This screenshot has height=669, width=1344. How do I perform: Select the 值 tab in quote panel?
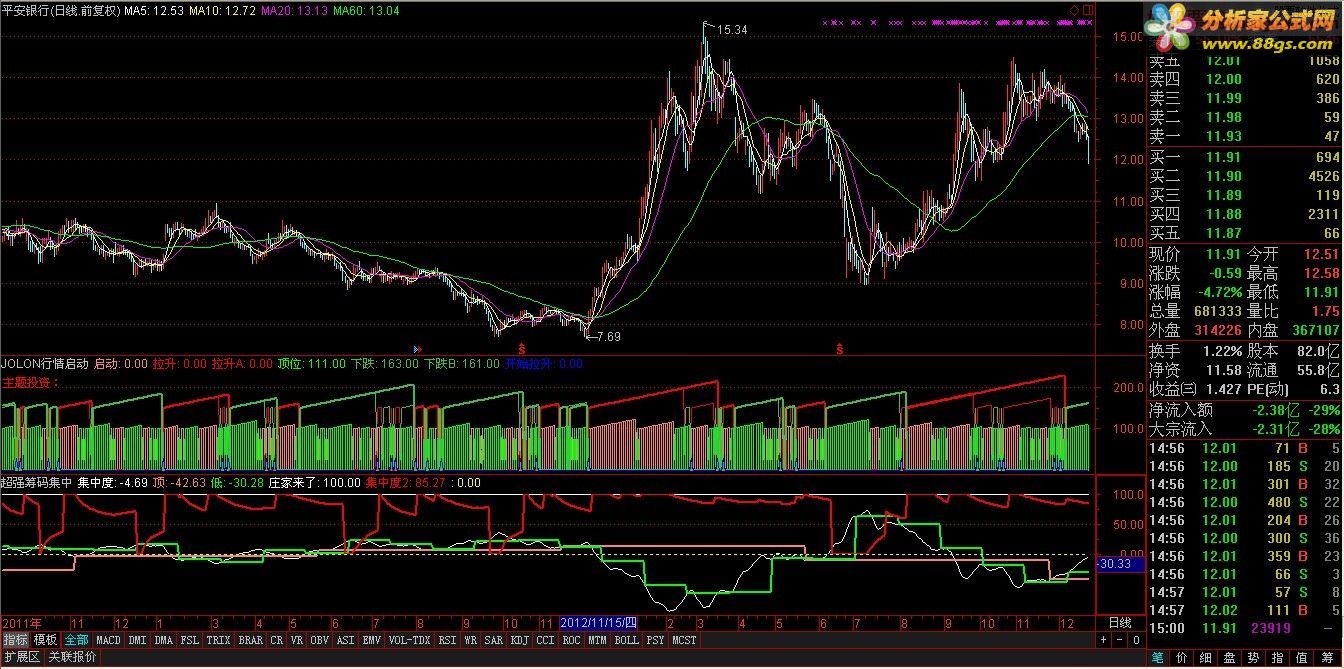pyautogui.click(x=1302, y=658)
